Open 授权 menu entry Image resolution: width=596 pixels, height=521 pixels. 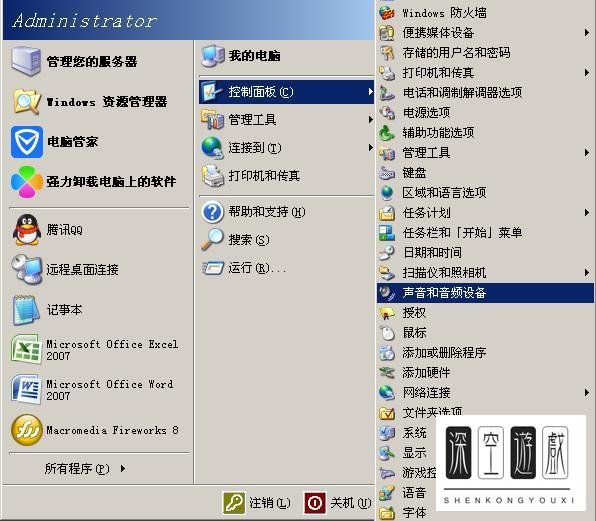485,313
